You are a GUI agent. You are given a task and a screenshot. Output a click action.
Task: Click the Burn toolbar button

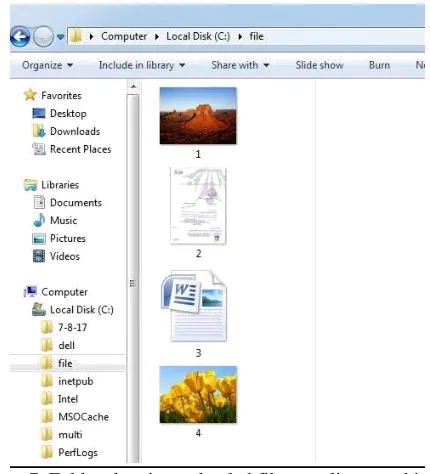tap(379, 65)
